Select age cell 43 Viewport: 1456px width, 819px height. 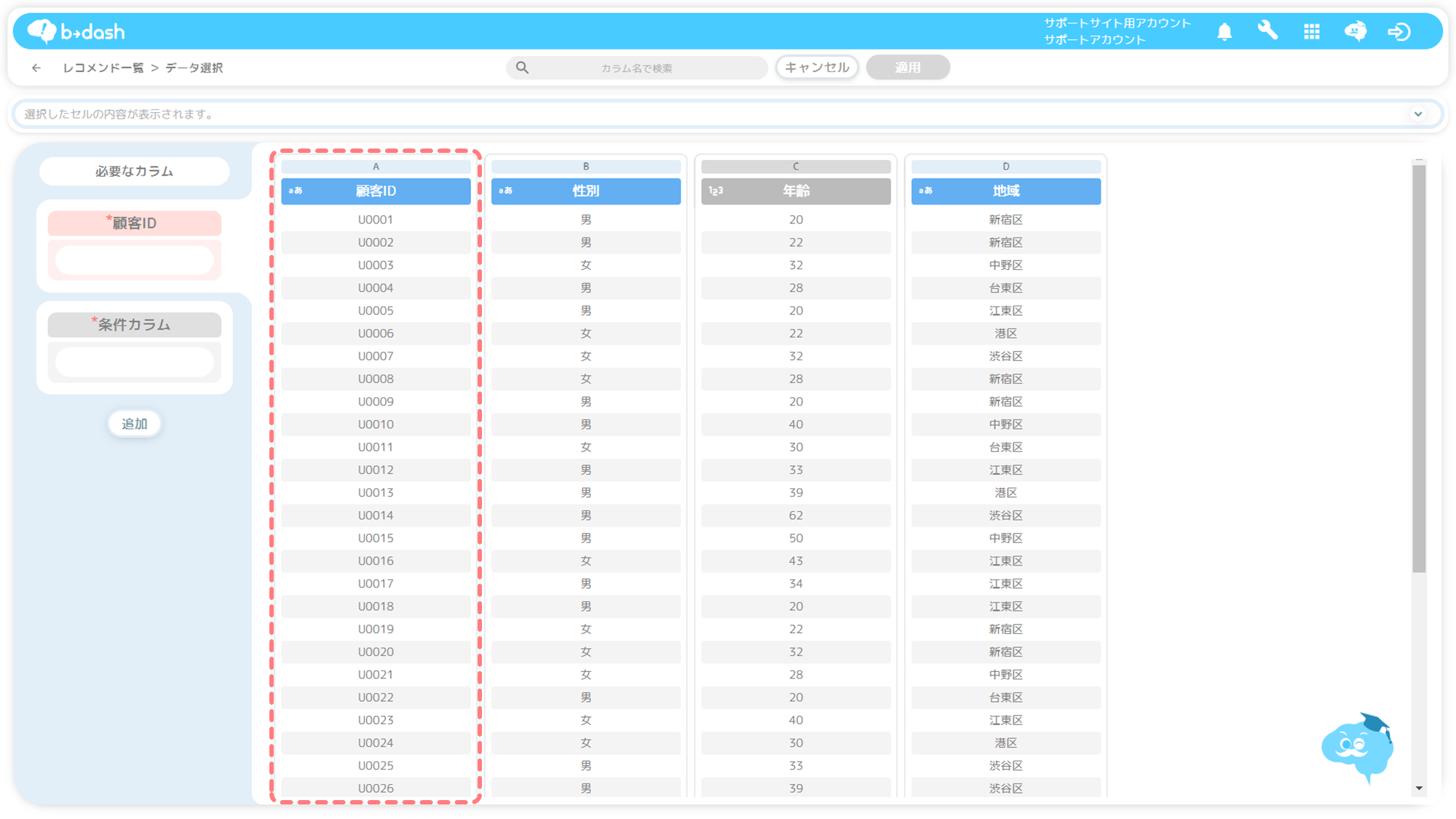(x=796, y=561)
